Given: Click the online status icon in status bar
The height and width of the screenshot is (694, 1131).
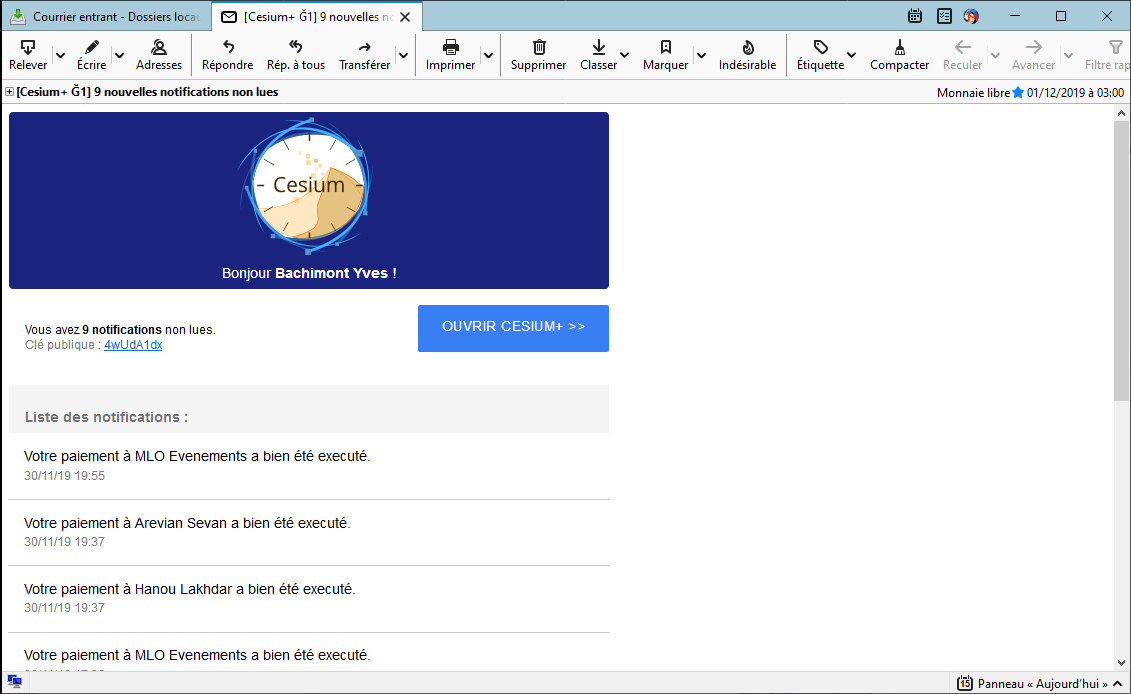Looking at the screenshot, I should (x=14, y=681).
